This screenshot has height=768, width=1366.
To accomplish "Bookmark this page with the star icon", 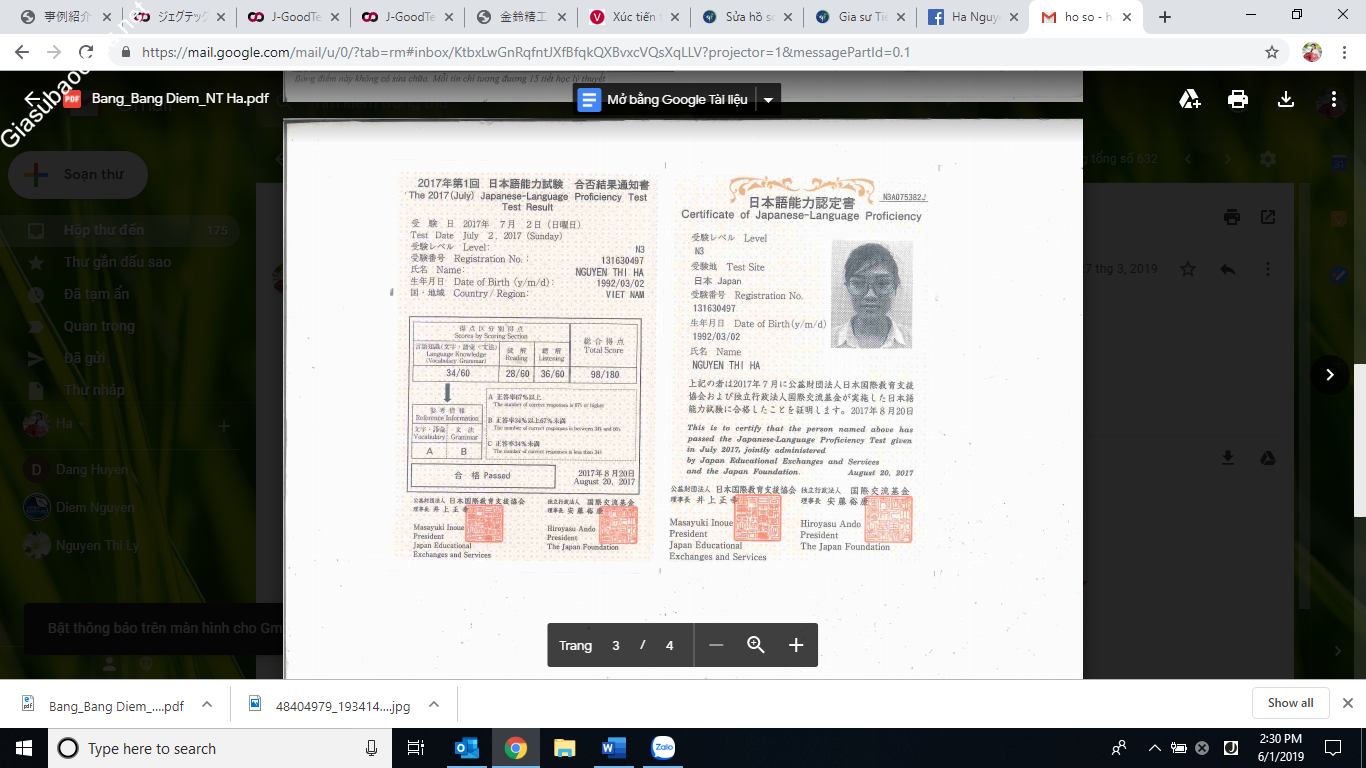I will pos(1272,52).
